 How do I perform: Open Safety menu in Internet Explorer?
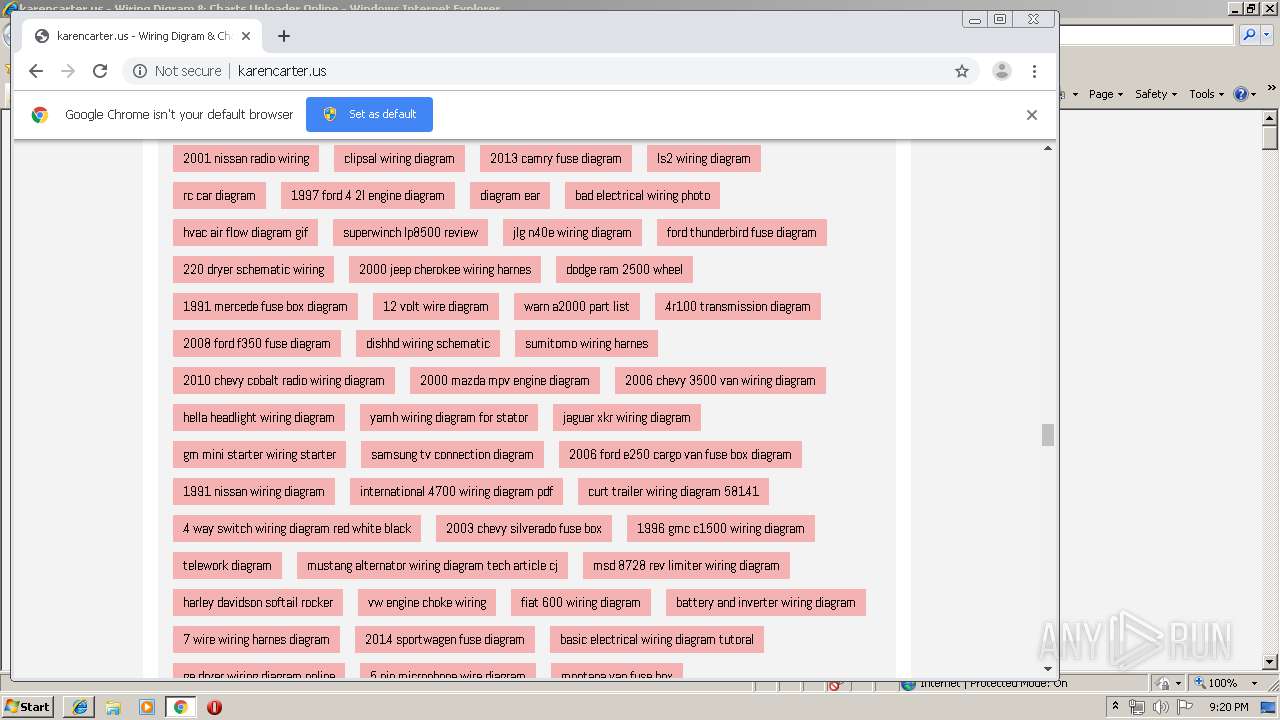(x=1156, y=94)
